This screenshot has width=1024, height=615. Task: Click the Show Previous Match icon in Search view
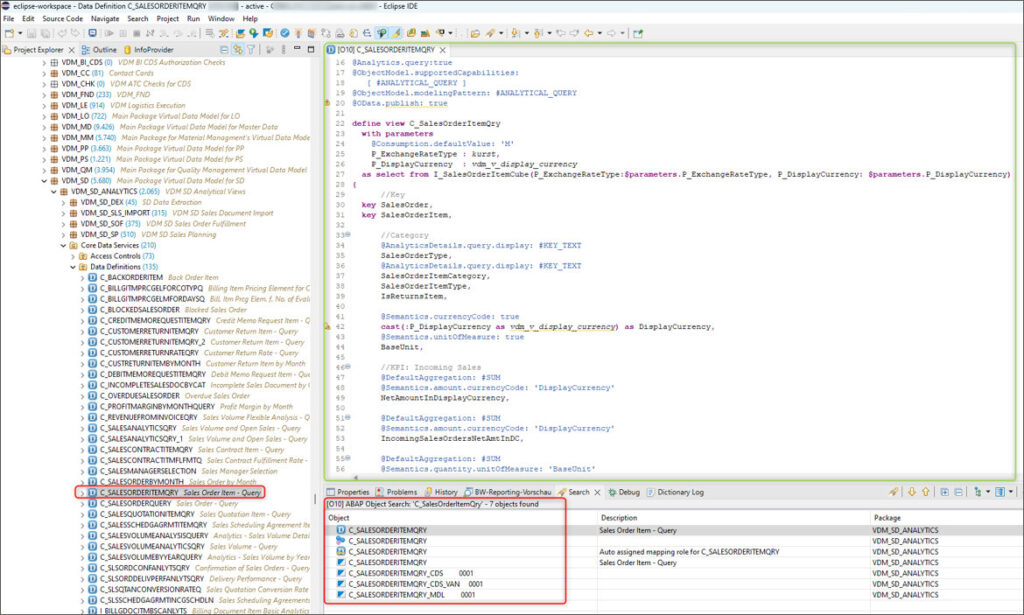click(926, 490)
